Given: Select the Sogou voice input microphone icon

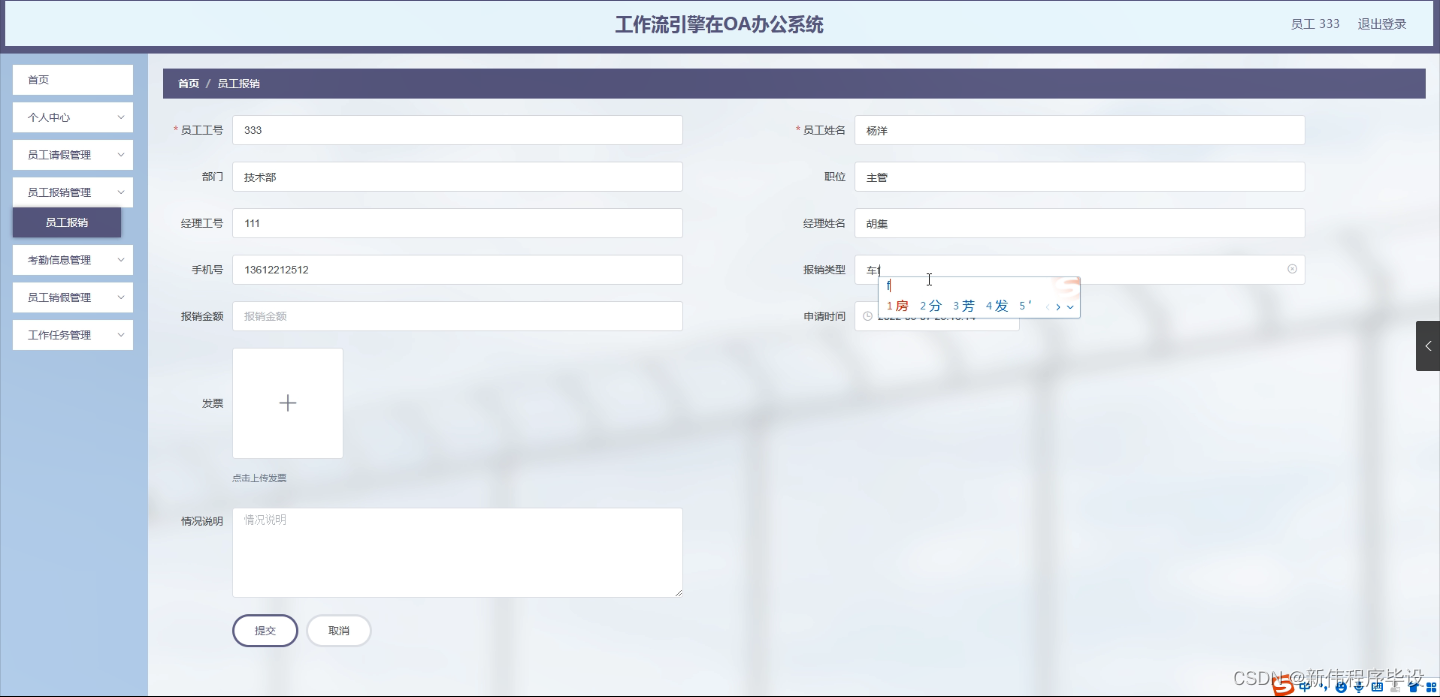Looking at the screenshot, I should [1359, 686].
